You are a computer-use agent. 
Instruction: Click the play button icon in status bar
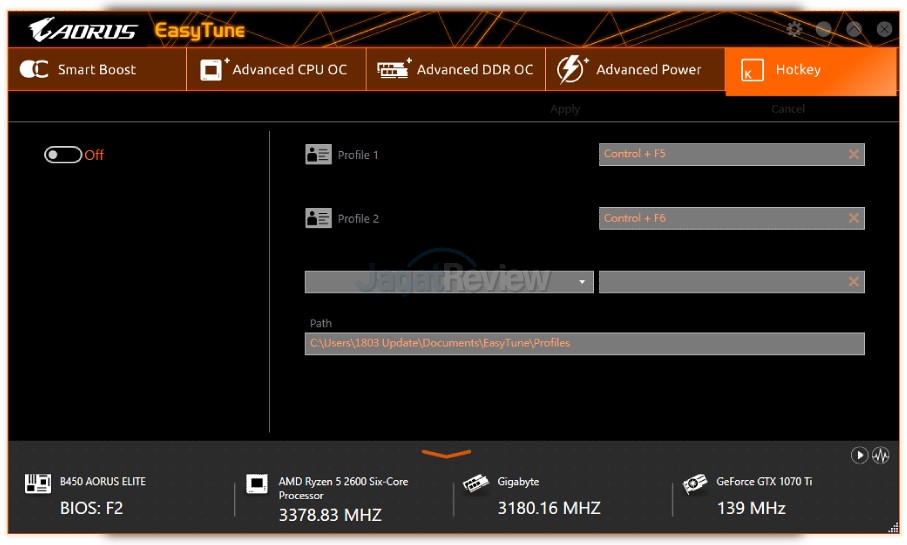[859, 455]
